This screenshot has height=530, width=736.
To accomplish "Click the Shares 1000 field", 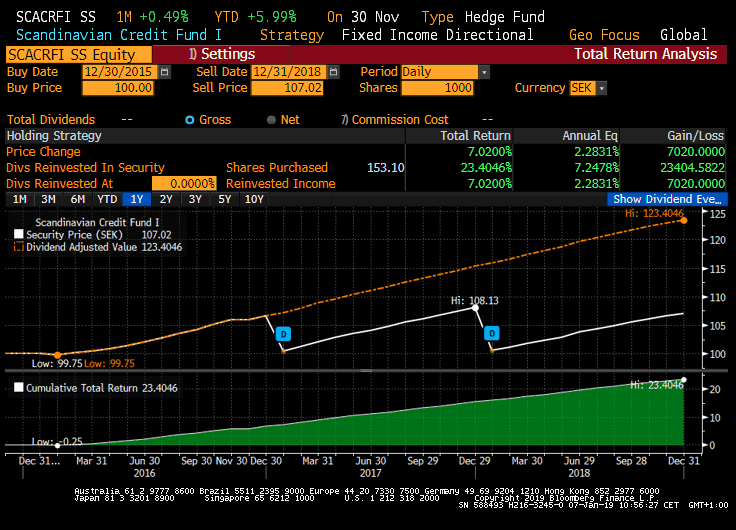I will [437, 88].
